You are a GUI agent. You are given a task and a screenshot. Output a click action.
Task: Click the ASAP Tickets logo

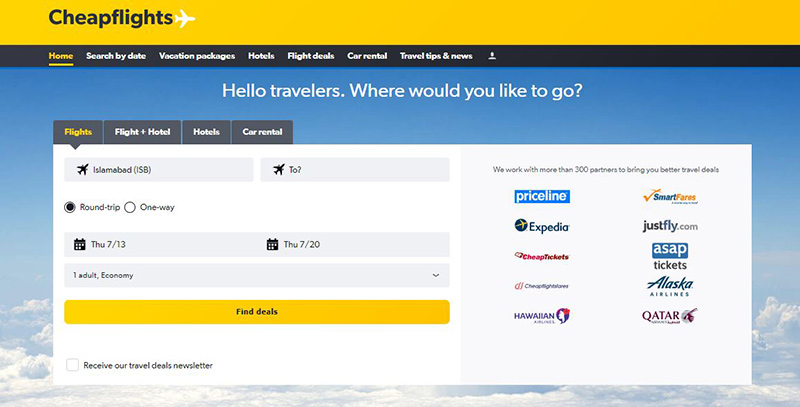(x=669, y=256)
